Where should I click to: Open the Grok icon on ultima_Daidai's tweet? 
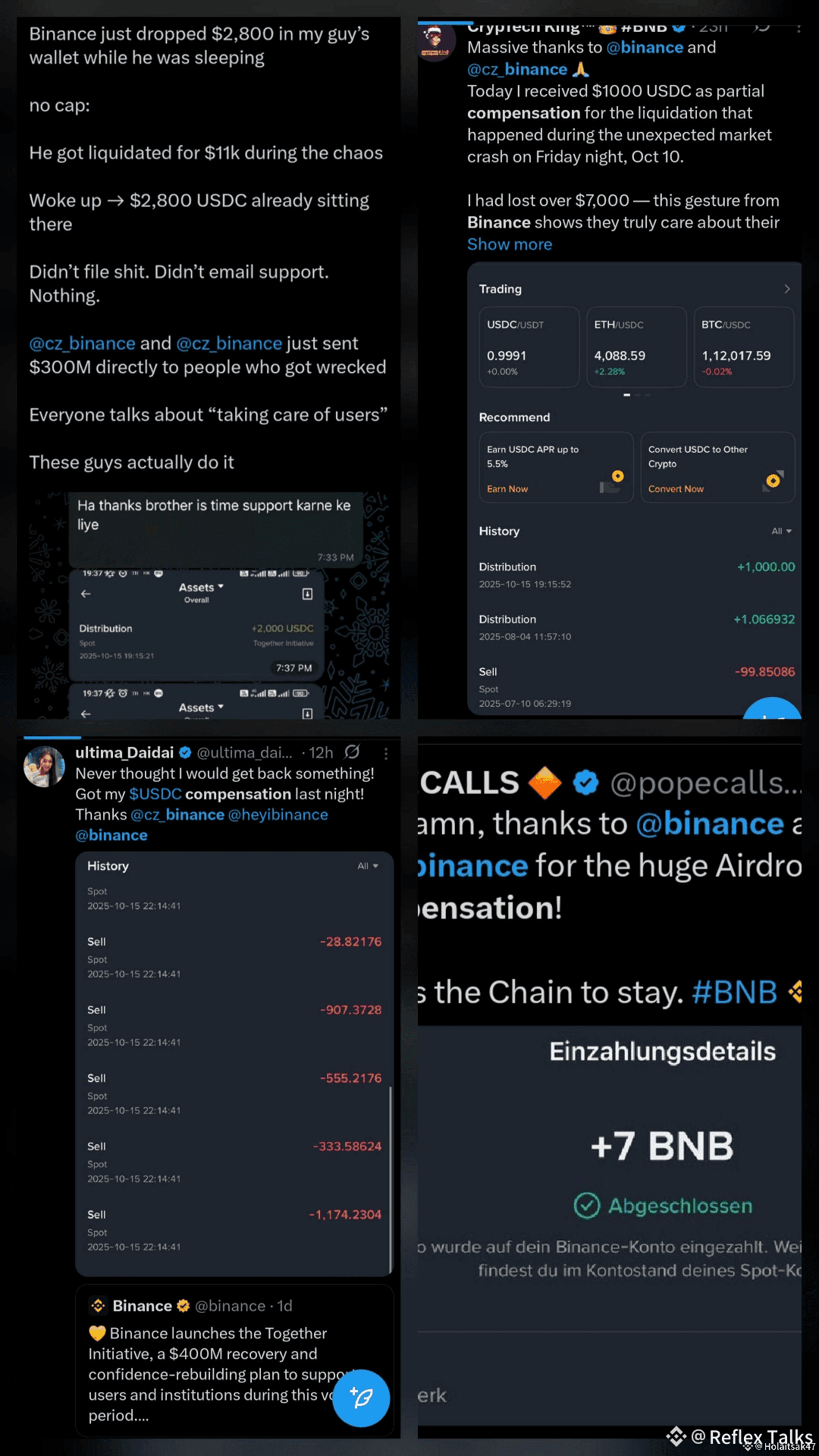[352, 752]
